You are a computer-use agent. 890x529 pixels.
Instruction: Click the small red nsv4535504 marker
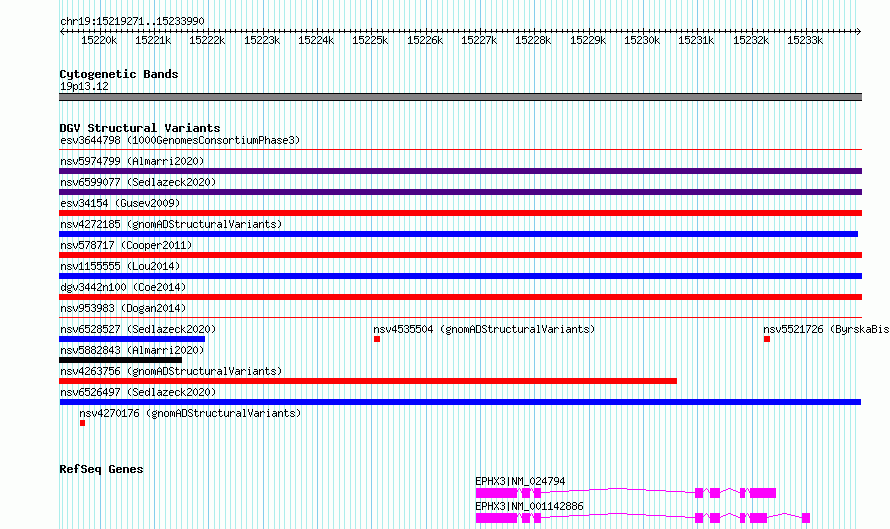377,339
